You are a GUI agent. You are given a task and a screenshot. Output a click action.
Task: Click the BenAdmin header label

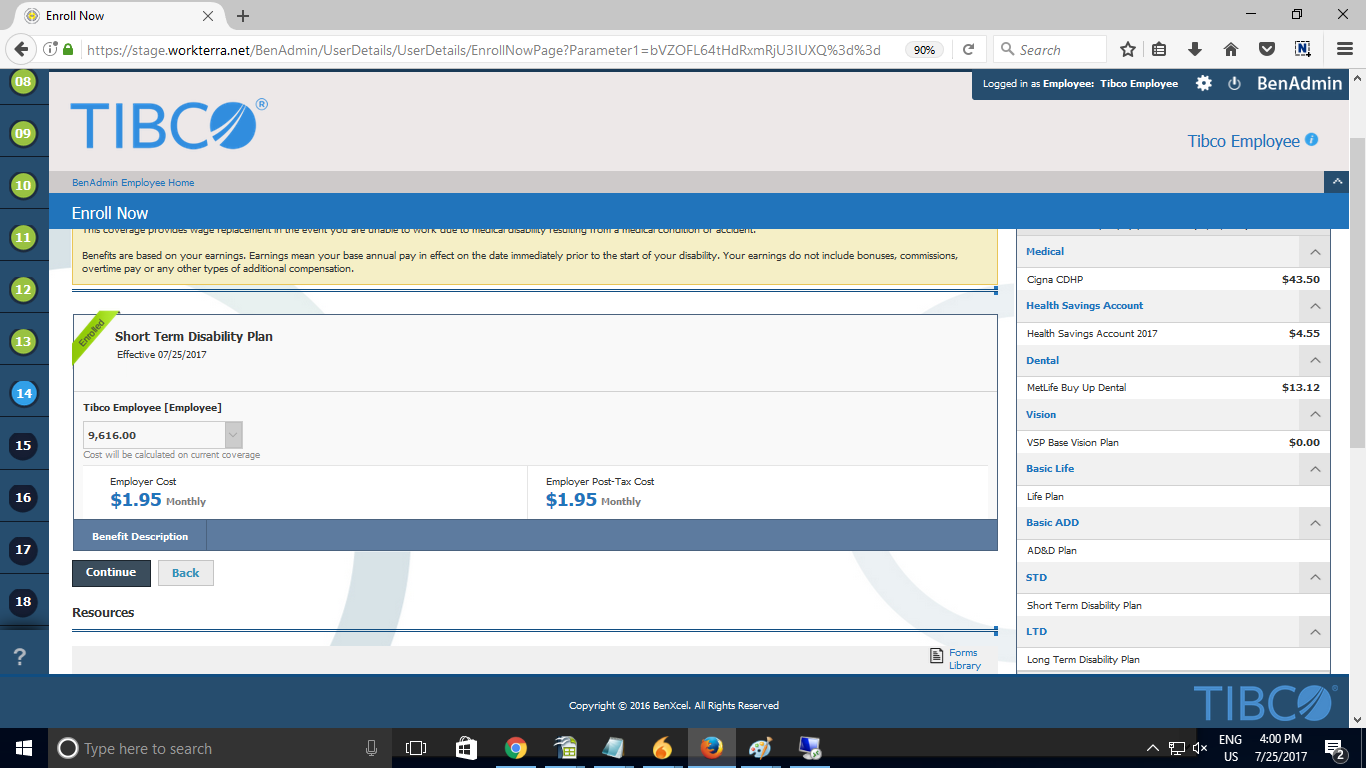point(1299,84)
